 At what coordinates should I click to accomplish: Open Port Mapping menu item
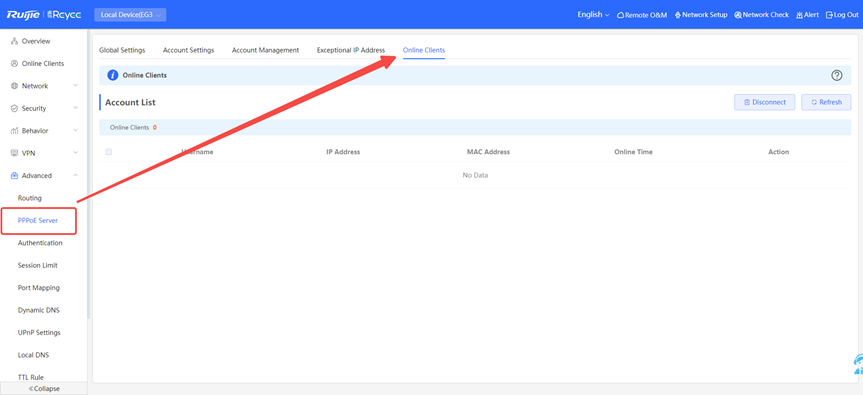pyautogui.click(x=39, y=288)
